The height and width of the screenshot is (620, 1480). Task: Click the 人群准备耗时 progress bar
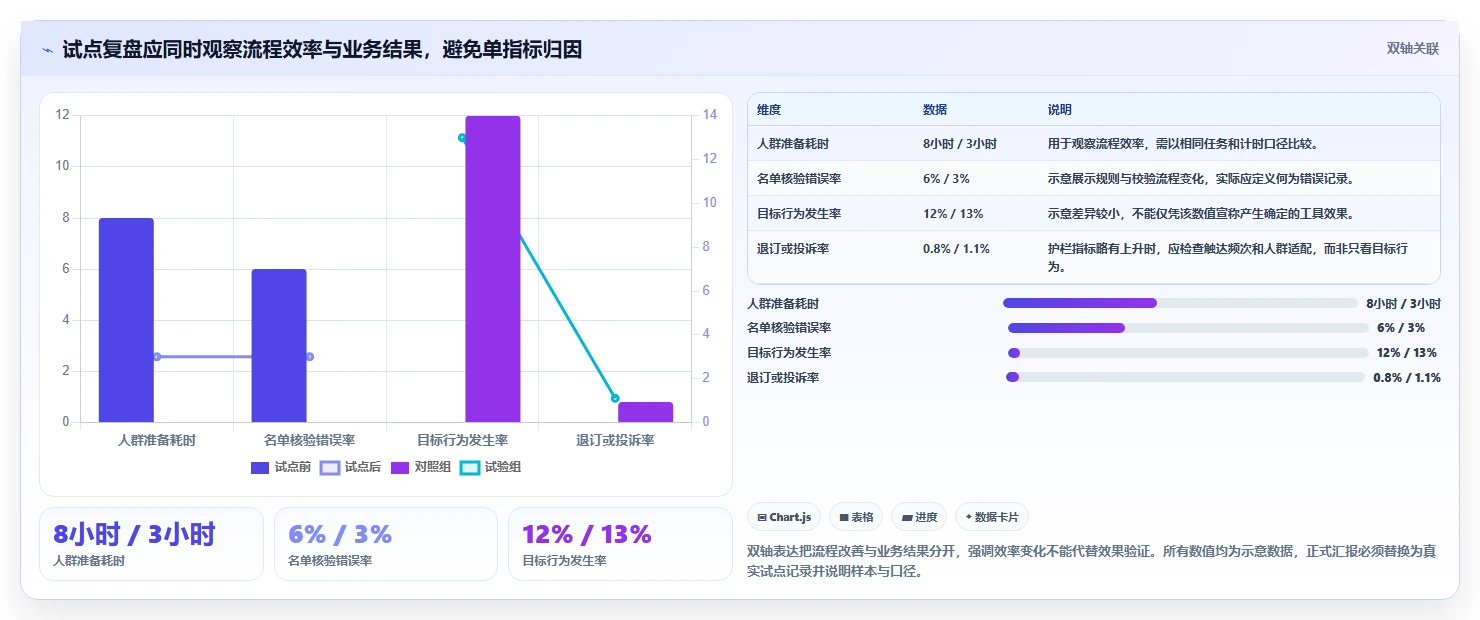1180,303
